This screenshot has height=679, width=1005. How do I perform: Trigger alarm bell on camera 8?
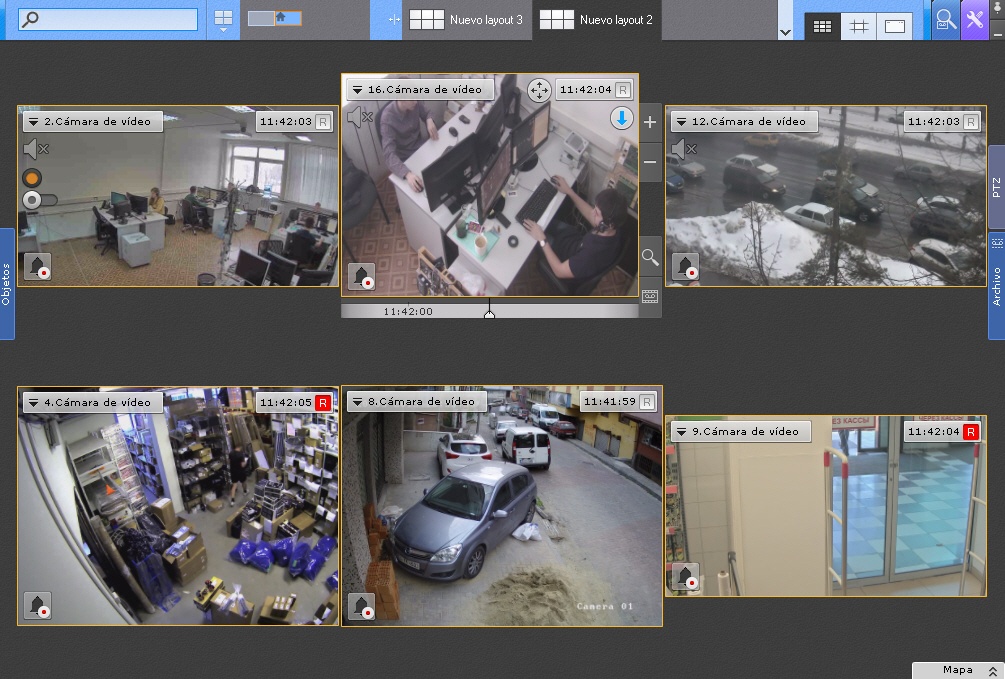pyautogui.click(x=361, y=606)
